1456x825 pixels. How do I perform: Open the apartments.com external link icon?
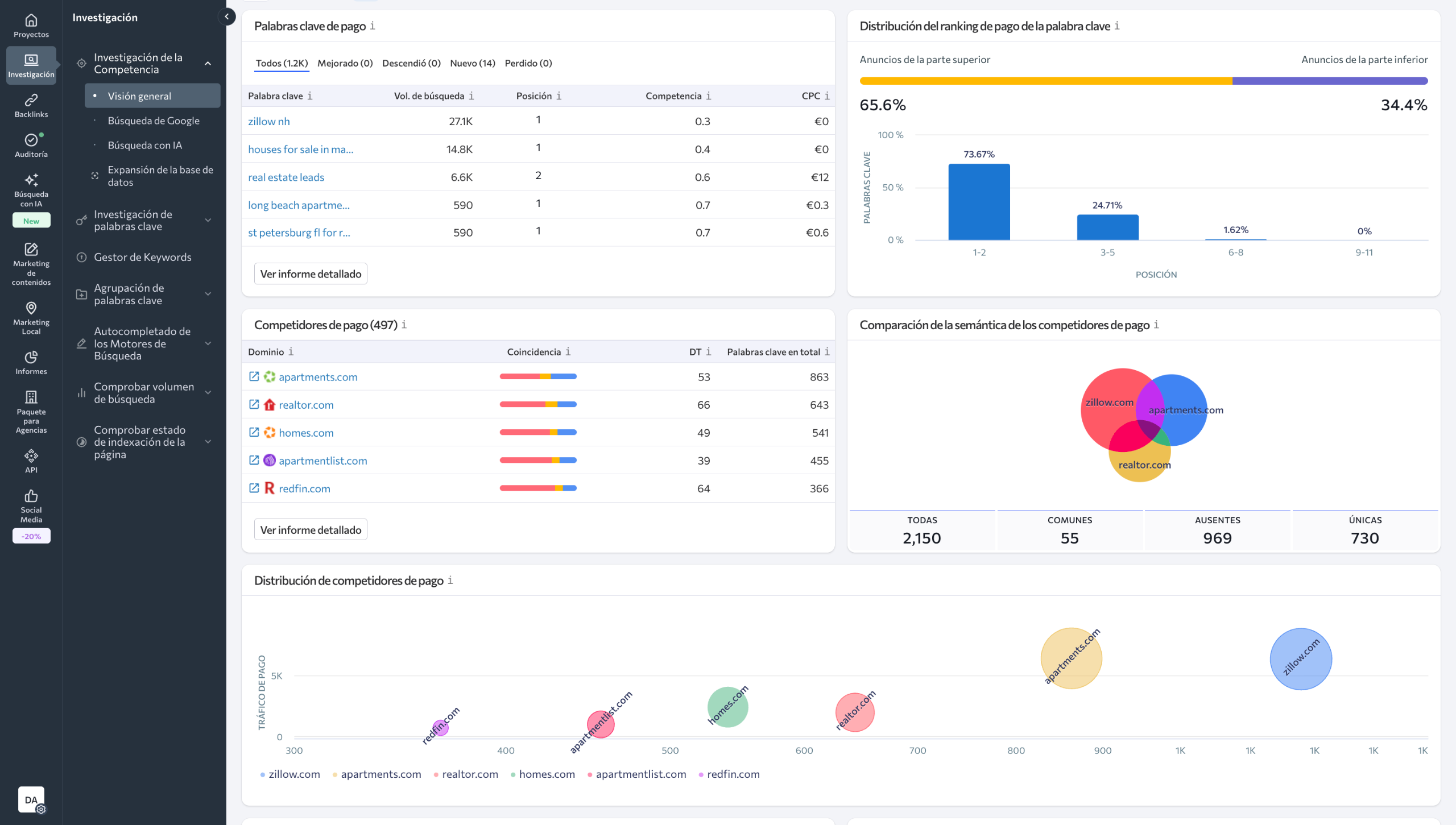pos(254,376)
